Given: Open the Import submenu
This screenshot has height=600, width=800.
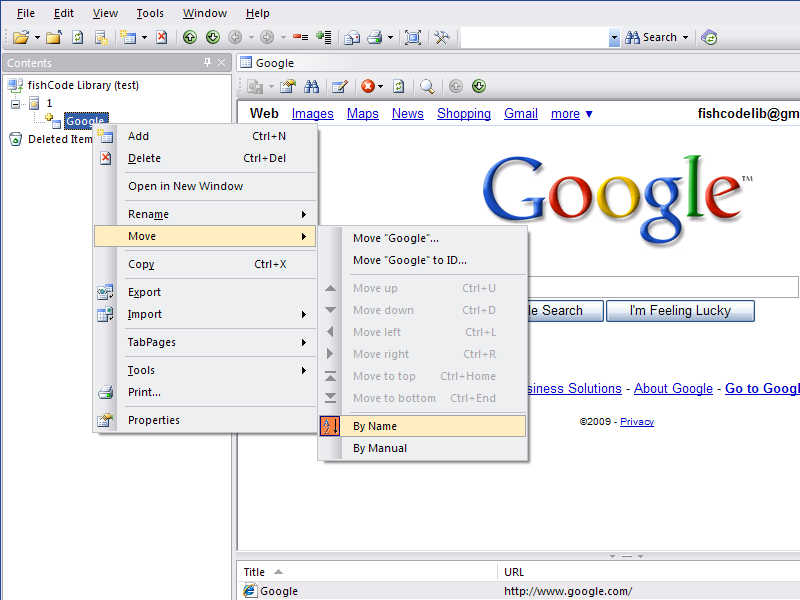Looking at the screenshot, I should tap(206, 314).
